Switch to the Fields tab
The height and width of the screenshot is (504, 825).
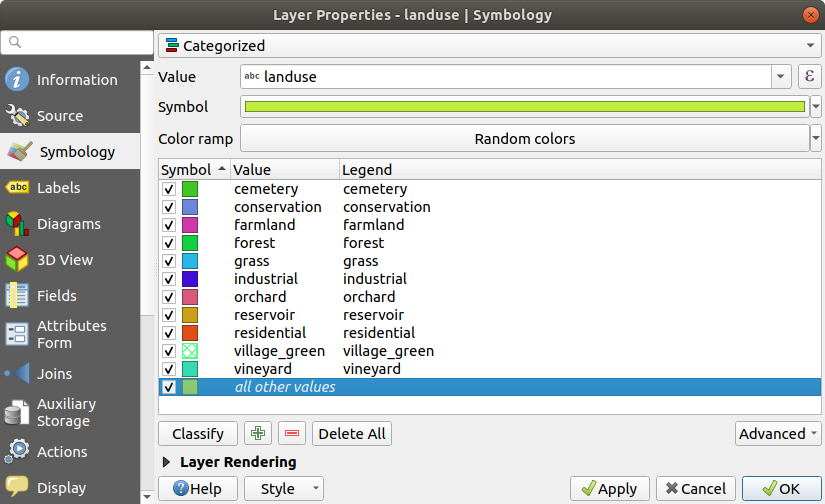[x=57, y=296]
